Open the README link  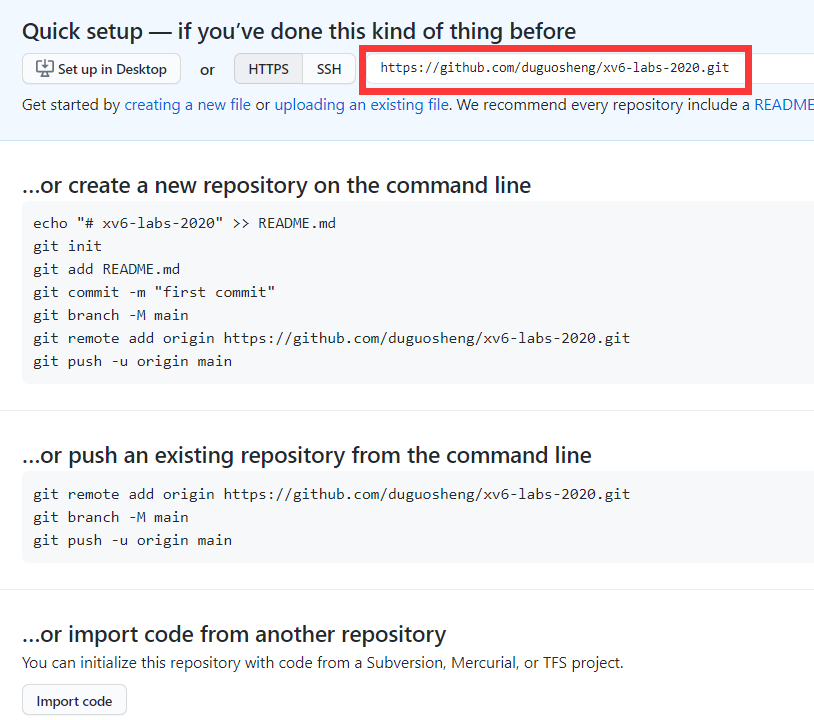(784, 105)
